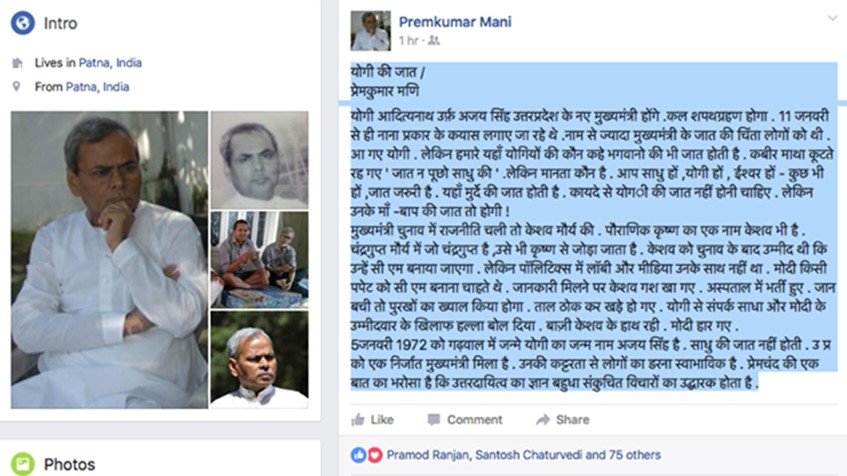Open Pramod Ranjan's profile link
The width and height of the screenshot is (847, 476).
click(427, 455)
